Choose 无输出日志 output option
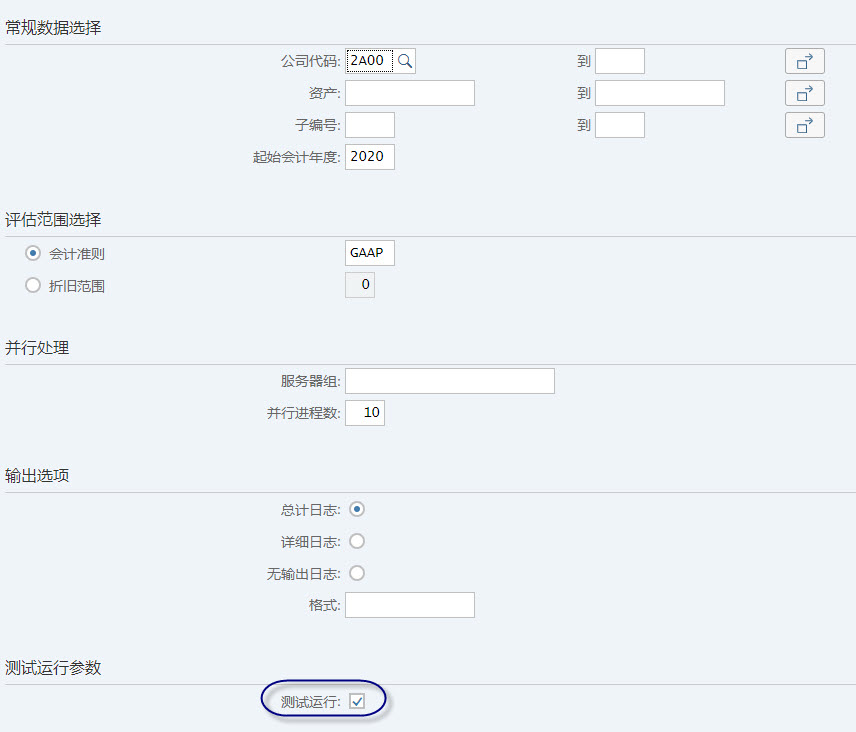This screenshot has width=856, height=732. pos(357,573)
